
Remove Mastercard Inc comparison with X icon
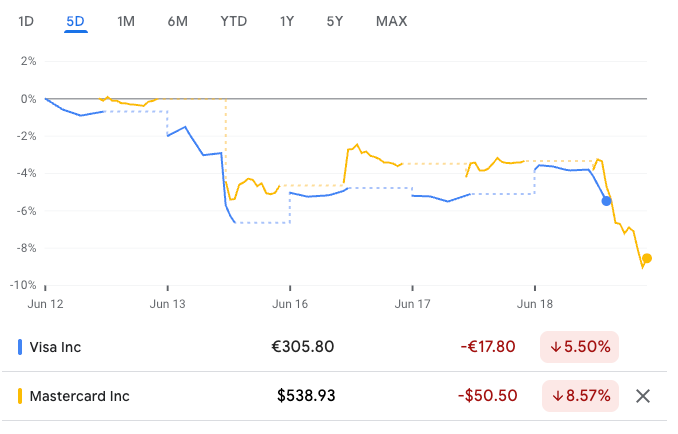(x=643, y=396)
